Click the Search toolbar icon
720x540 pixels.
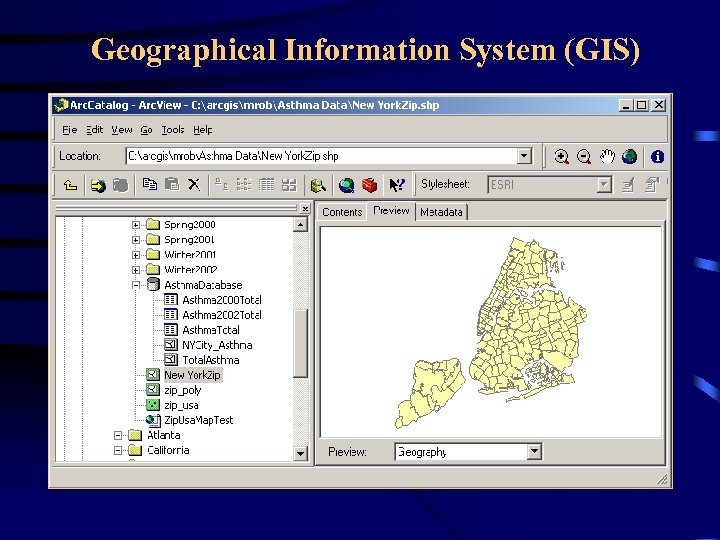click(318, 185)
